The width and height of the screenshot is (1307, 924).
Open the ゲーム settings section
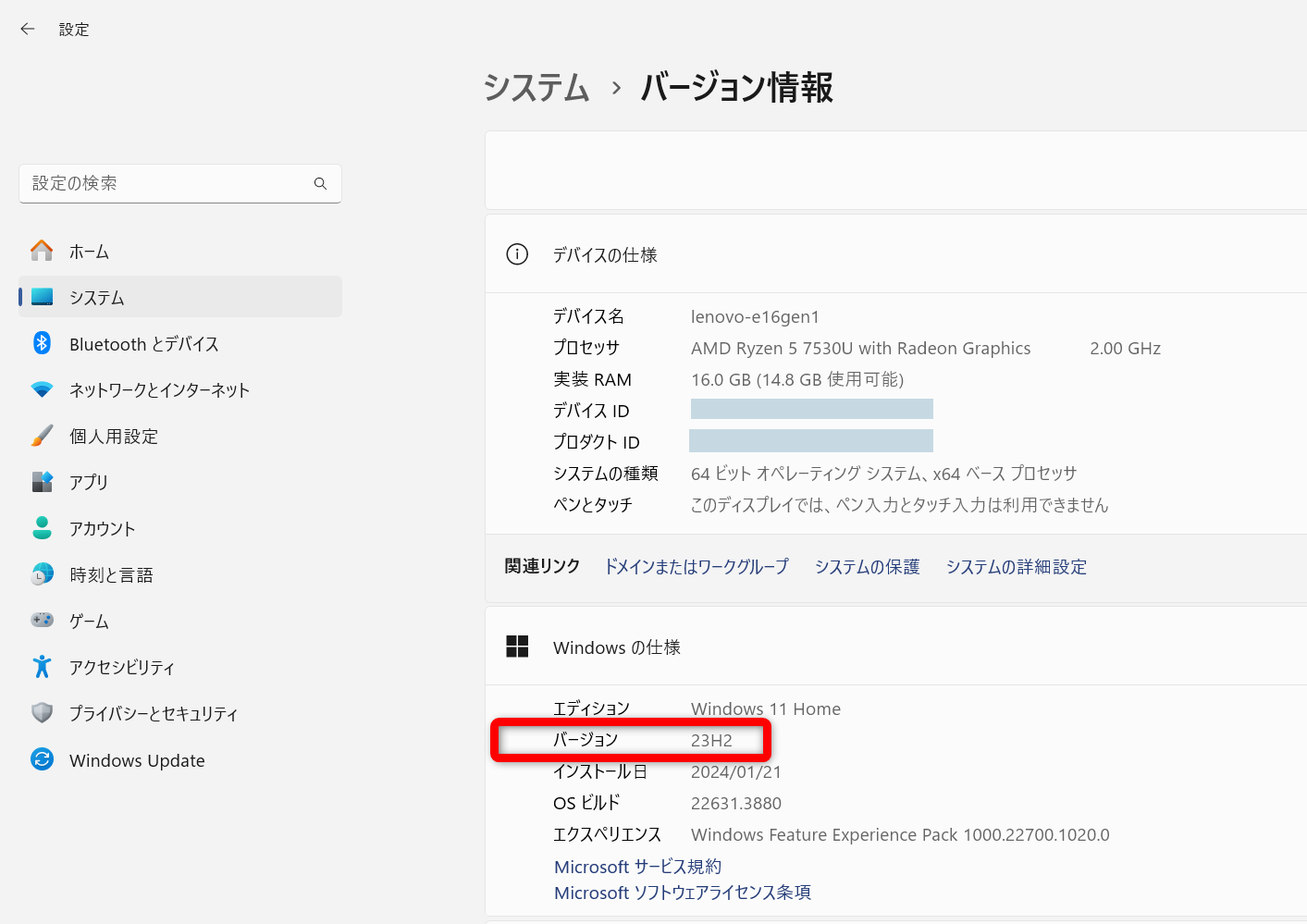pos(89,621)
